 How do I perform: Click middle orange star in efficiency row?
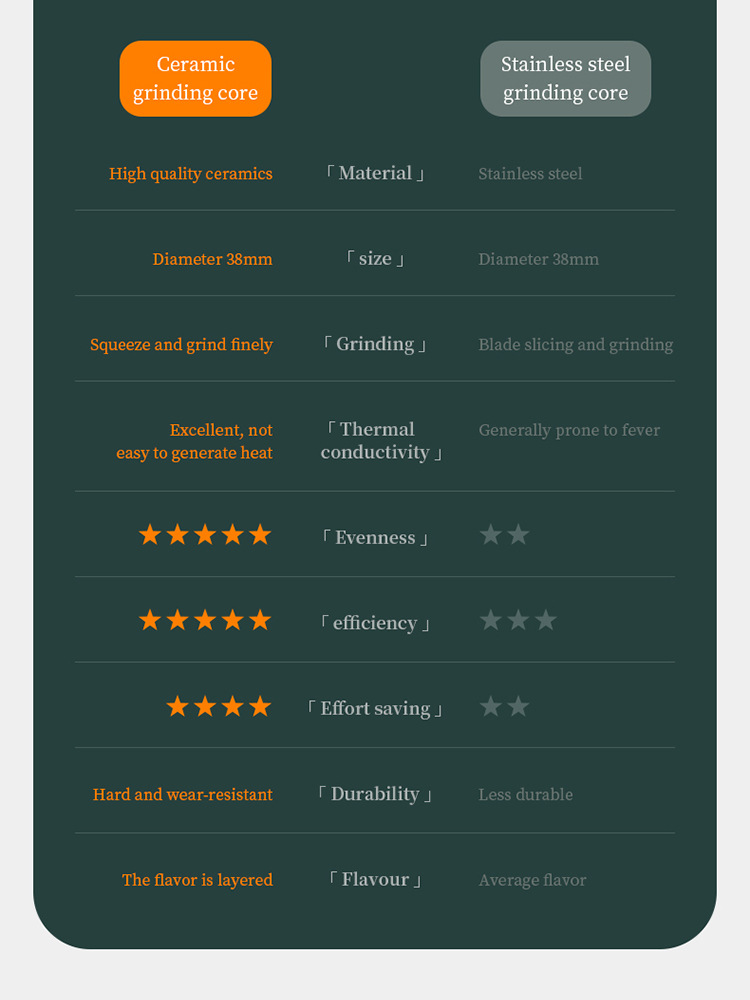(205, 621)
